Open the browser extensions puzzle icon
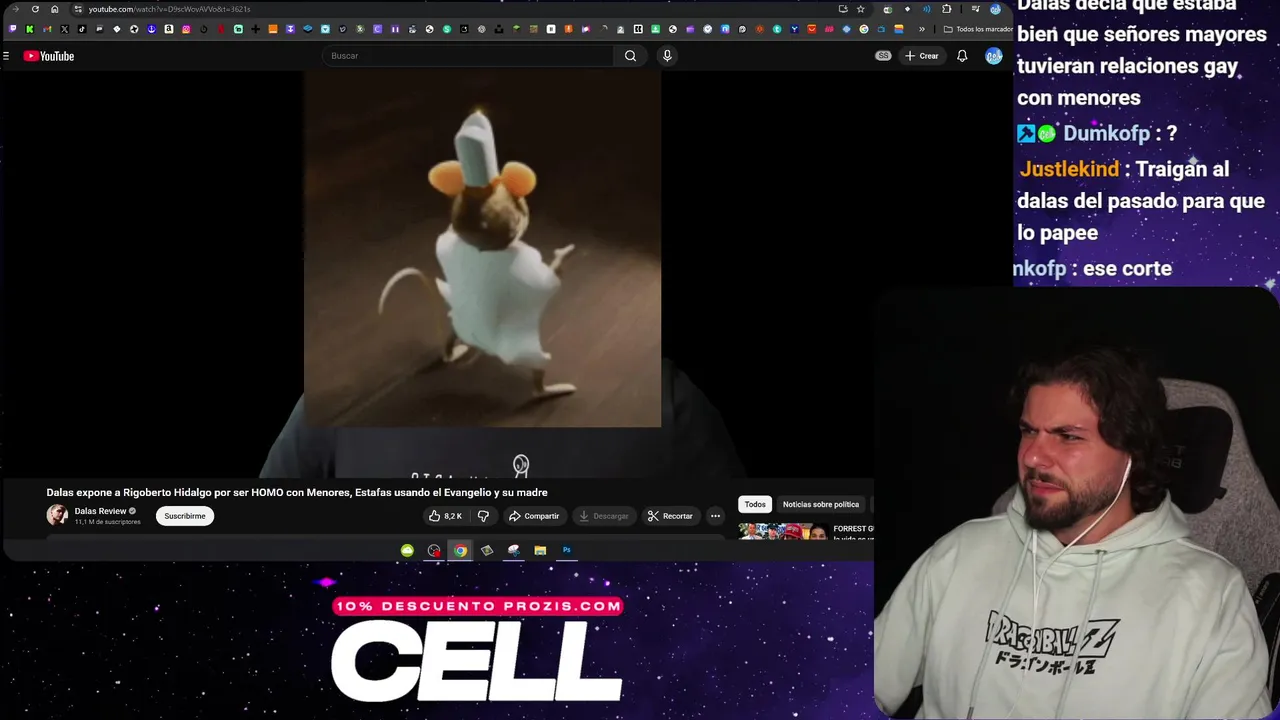The height and width of the screenshot is (720, 1280). [946, 9]
